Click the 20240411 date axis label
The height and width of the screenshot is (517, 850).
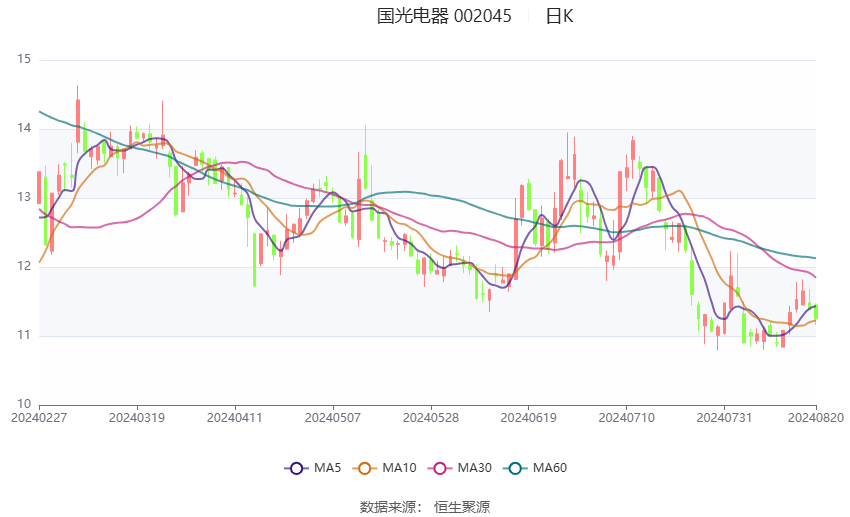(x=235, y=418)
